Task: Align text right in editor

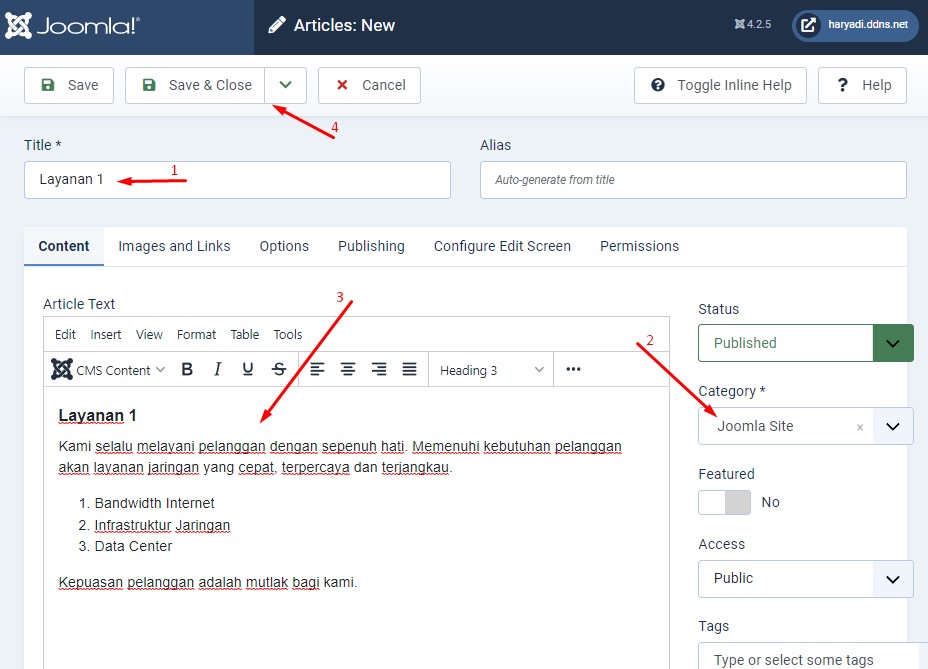Action: [x=379, y=370]
